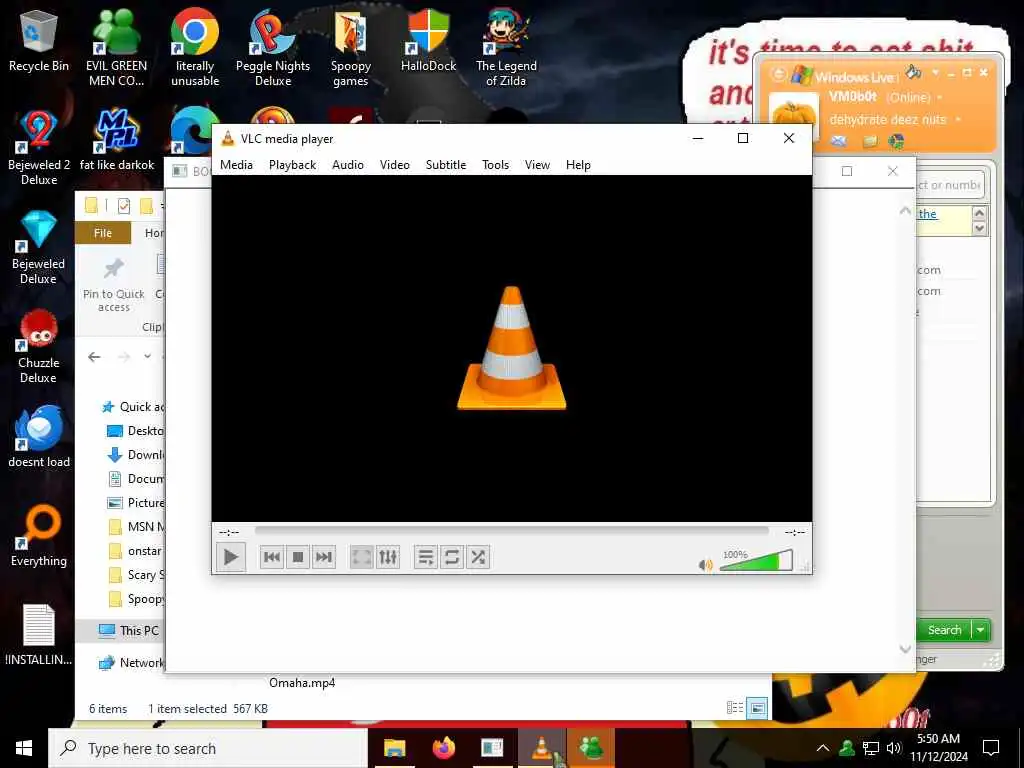Click Properties checkmark icon in Explorer toolbar
This screenshot has width=1024, height=768.
[x=123, y=206]
